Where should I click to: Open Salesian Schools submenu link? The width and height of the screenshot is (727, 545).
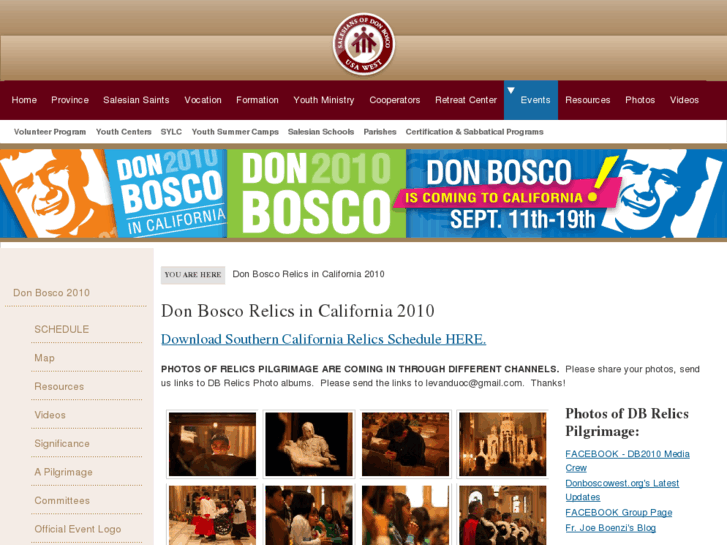(x=321, y=132)
